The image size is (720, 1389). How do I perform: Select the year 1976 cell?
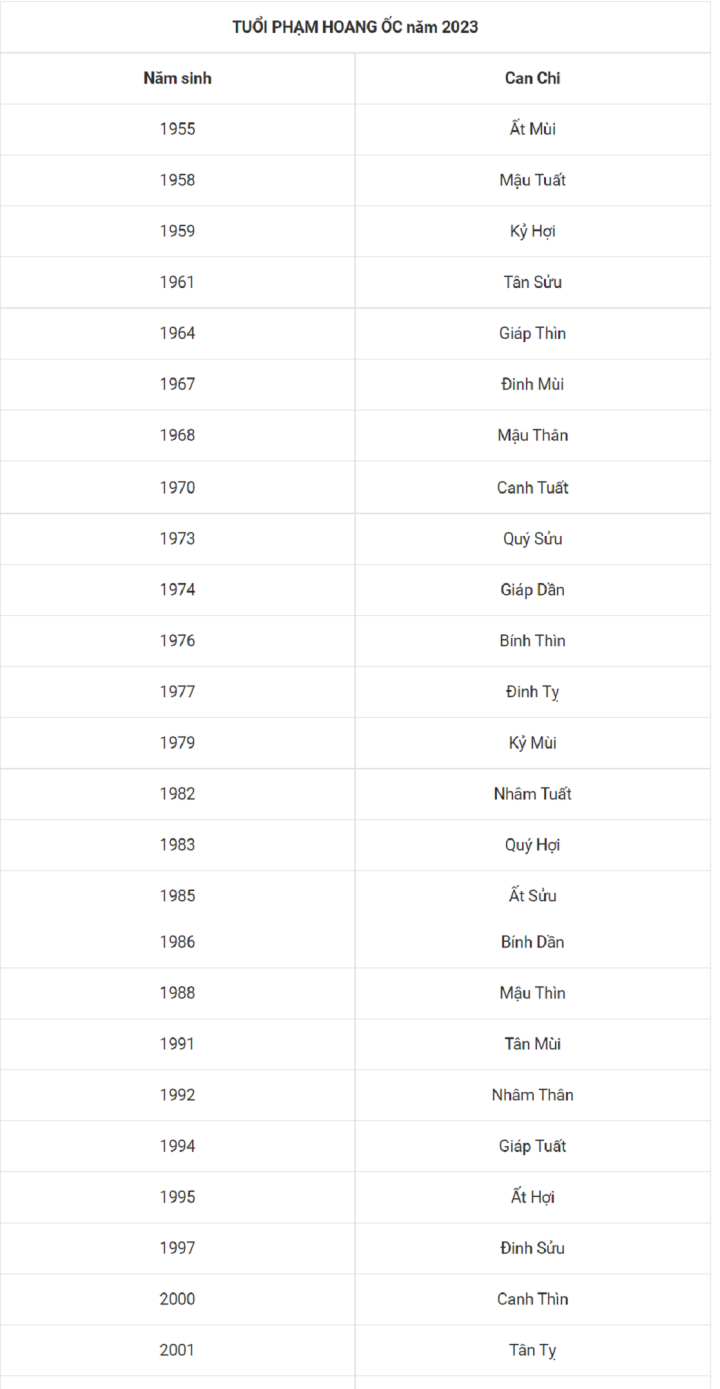point(177,641)
